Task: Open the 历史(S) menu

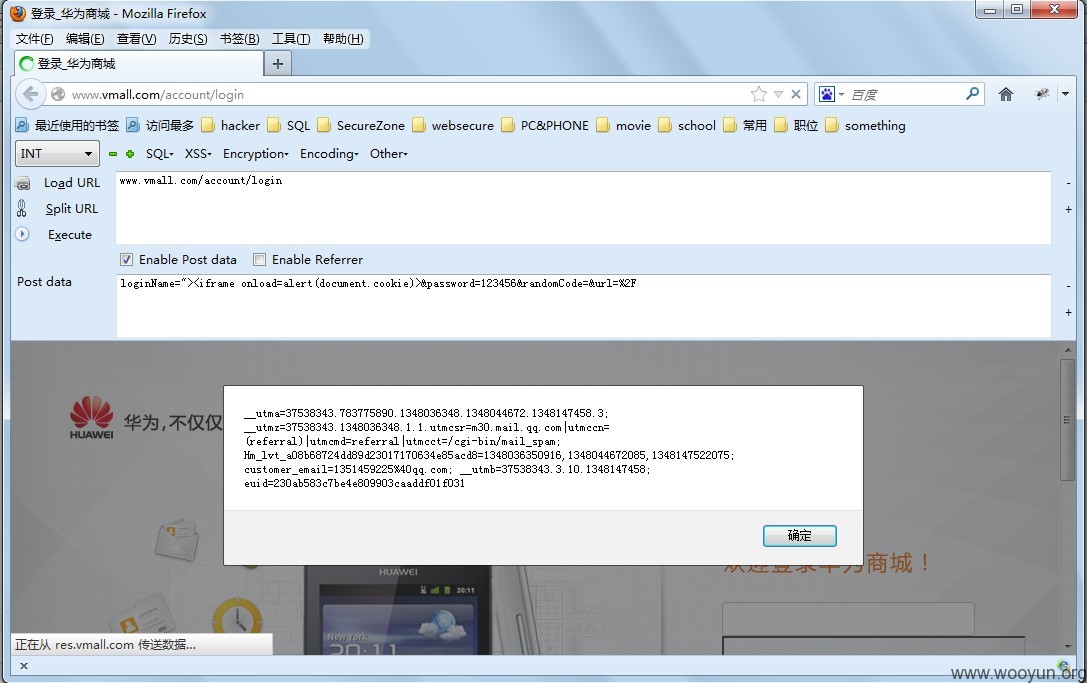Action: 188,39
